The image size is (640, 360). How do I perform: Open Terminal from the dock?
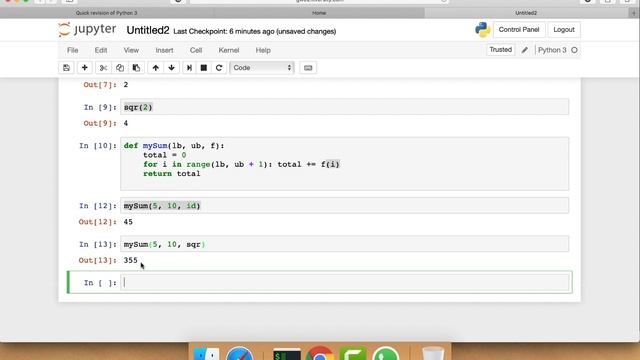pyautogui.click(x=287, y=354)
